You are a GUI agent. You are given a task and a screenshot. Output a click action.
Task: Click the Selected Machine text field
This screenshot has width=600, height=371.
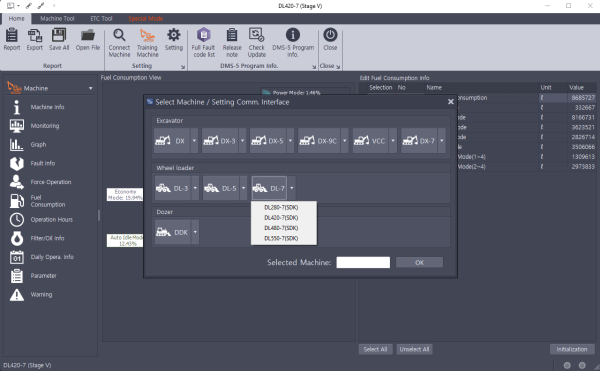[363, 262]
